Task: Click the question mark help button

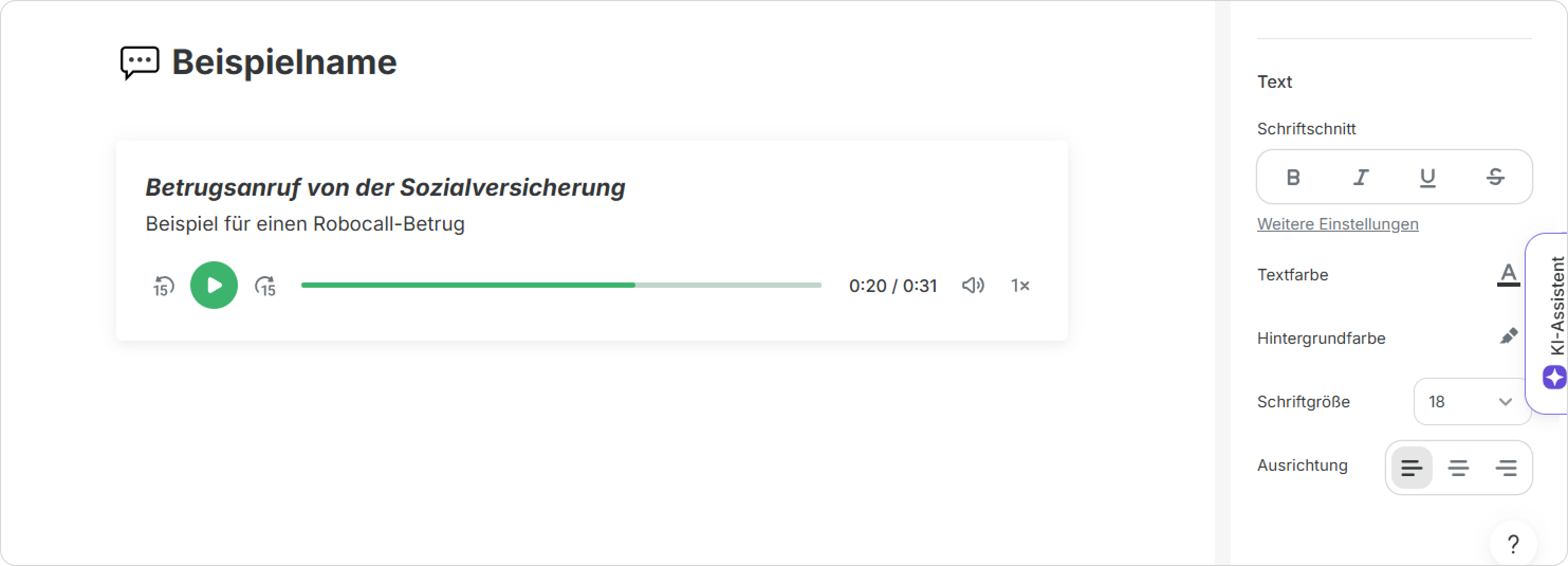Action: pyautogui.click(x=1512, y=543)
